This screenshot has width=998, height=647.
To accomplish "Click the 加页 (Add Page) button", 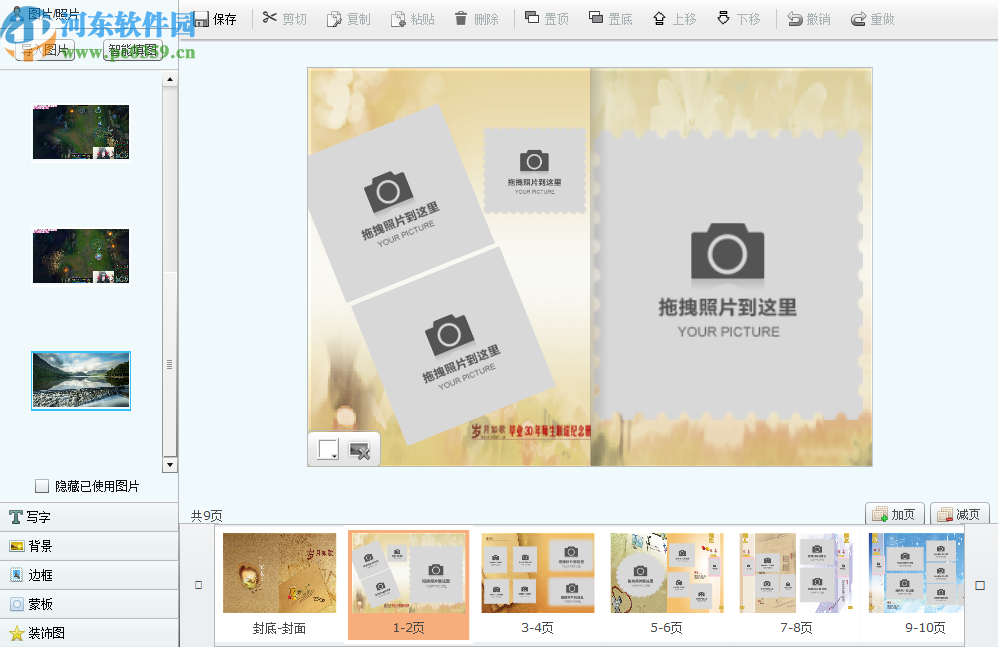I will point(893,513).
